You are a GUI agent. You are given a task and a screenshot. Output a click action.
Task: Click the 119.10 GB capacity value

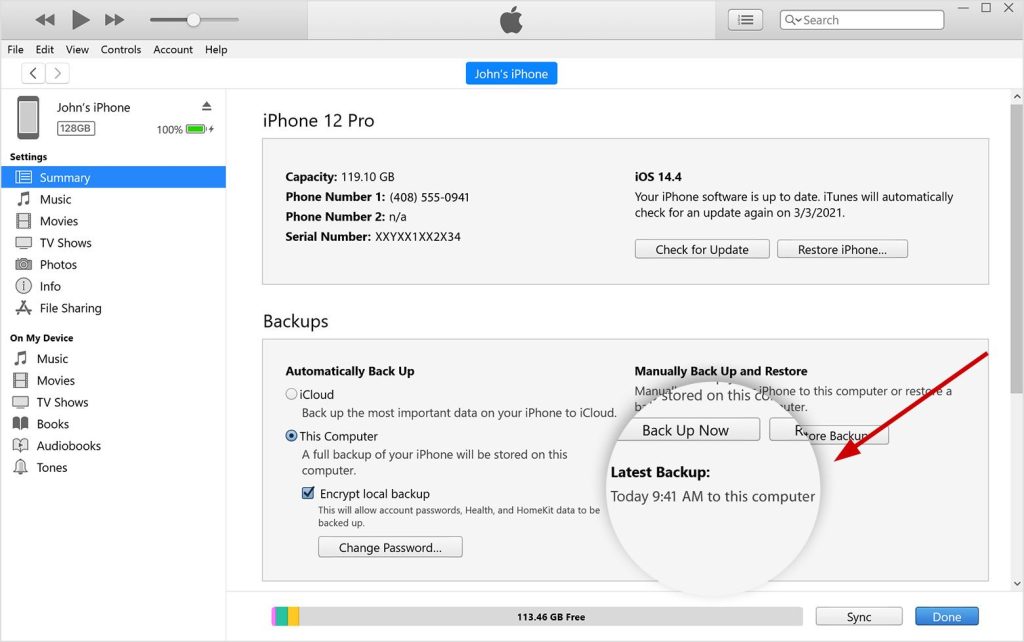(368, 177)
